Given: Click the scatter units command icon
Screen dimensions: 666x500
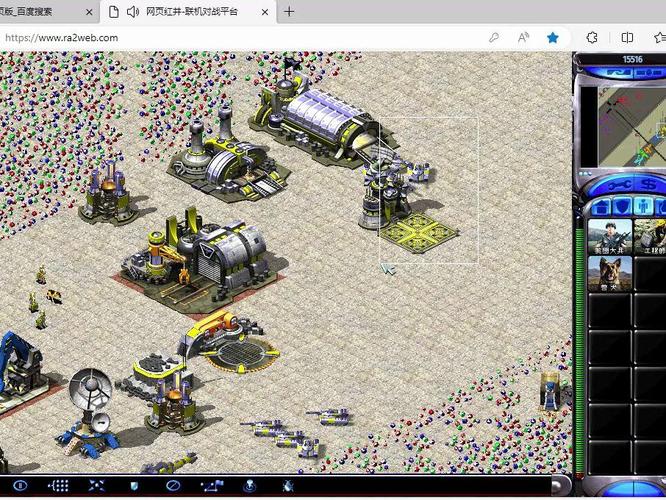Looking at the screenshot, I should coord(96,485).
